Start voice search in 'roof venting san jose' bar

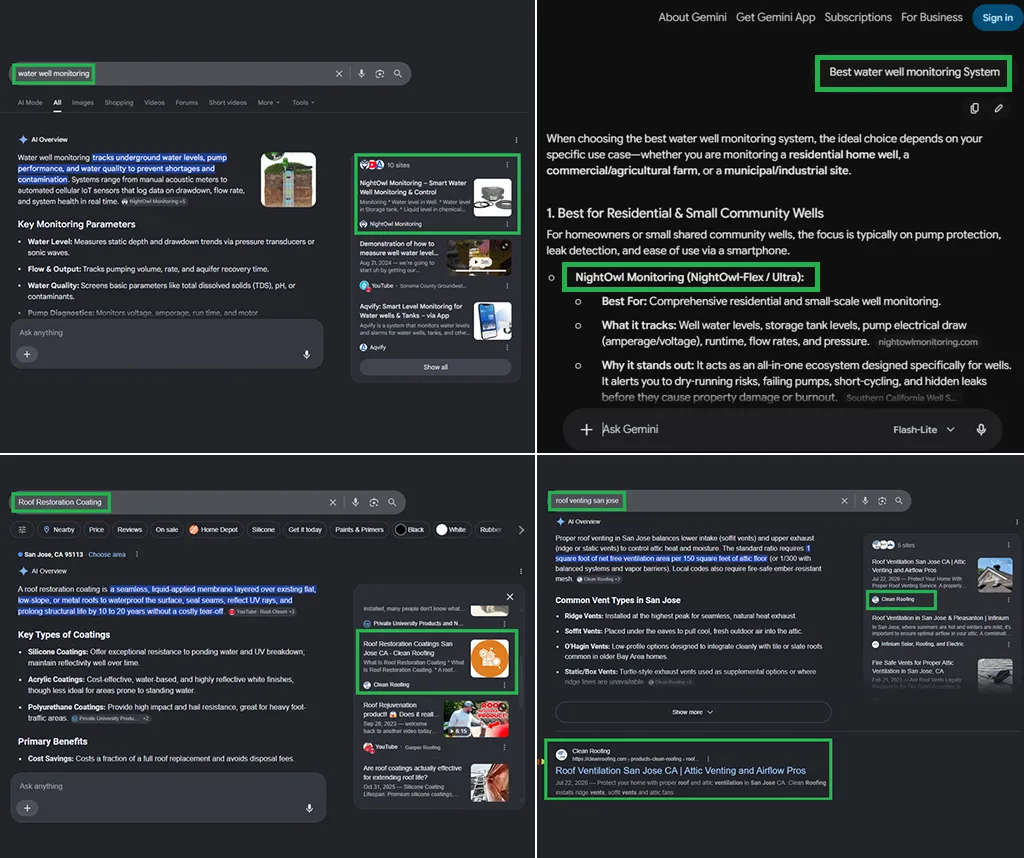865,501
